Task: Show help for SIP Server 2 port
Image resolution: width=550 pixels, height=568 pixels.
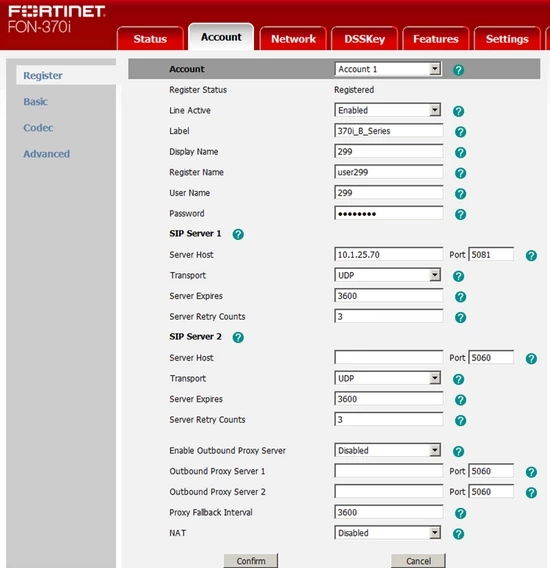Action: (531, 359)
